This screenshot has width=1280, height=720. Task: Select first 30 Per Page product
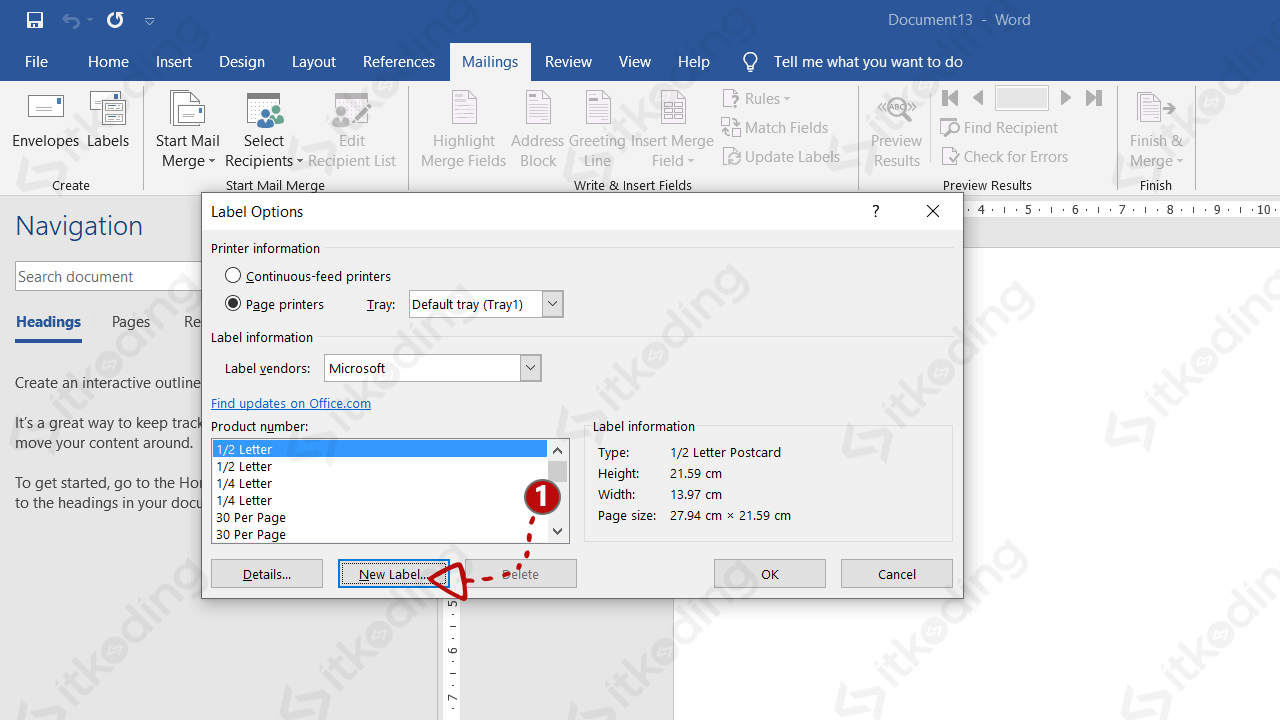(x=380, y=517)
